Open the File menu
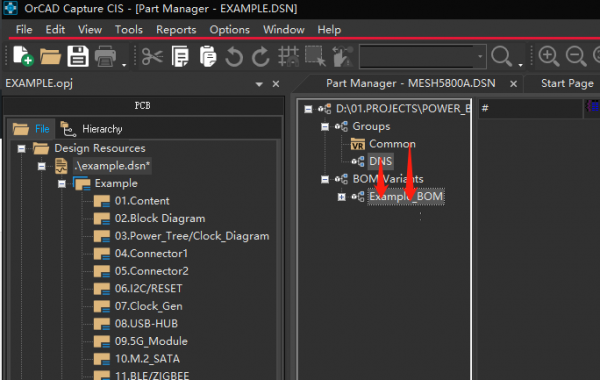 coord(24,29)
